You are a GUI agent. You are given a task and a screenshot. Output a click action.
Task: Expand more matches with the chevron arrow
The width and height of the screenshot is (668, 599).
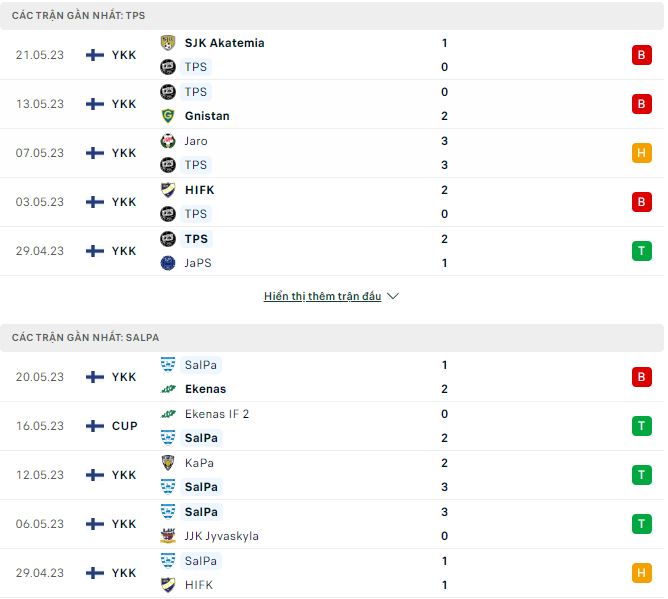393,297
